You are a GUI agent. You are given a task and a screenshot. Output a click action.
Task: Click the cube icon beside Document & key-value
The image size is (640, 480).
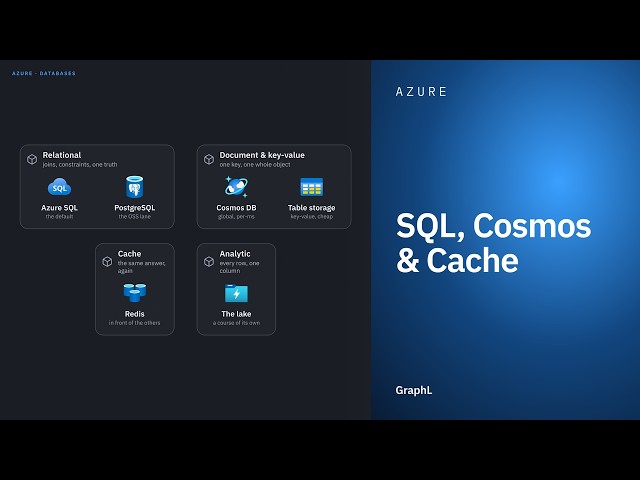[x=209, y=159]
